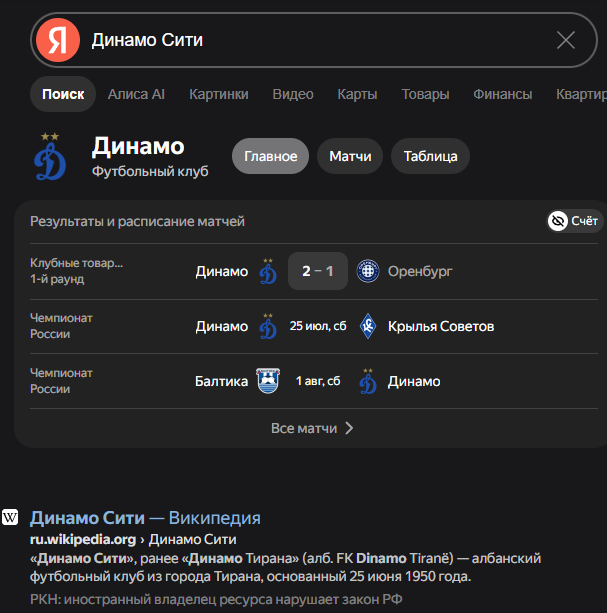Switch to the Финансы tab

coord(503,94)
